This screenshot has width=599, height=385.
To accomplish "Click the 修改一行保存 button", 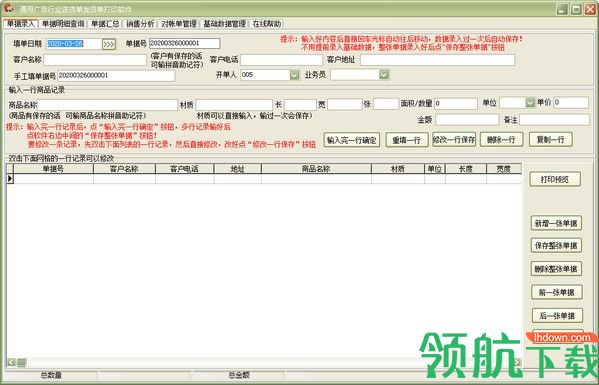I will pyautogui.click(x=454, y=140).
